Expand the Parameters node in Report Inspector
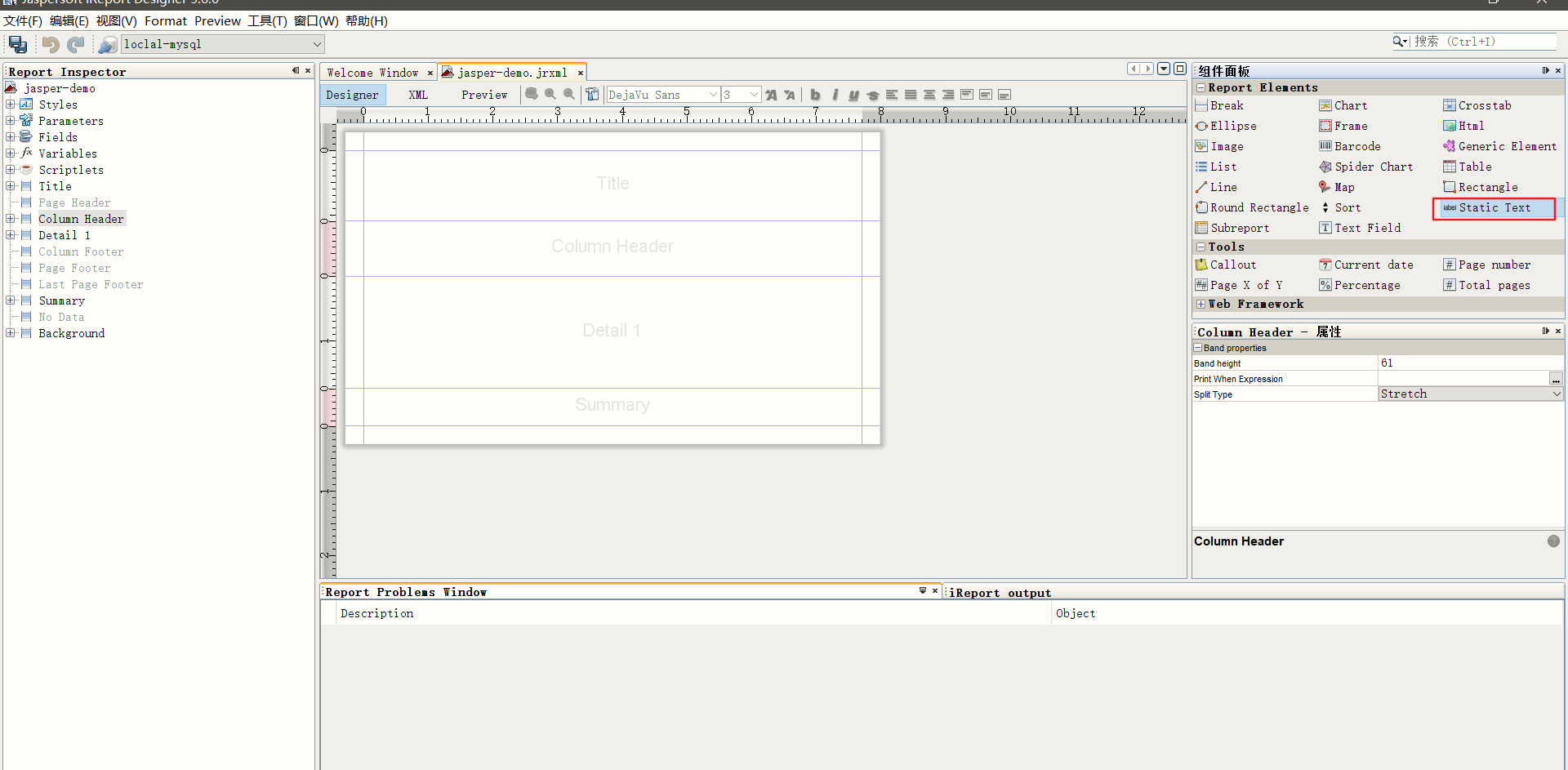Screen dimensions: 1568x770 [x=10, y=120]
